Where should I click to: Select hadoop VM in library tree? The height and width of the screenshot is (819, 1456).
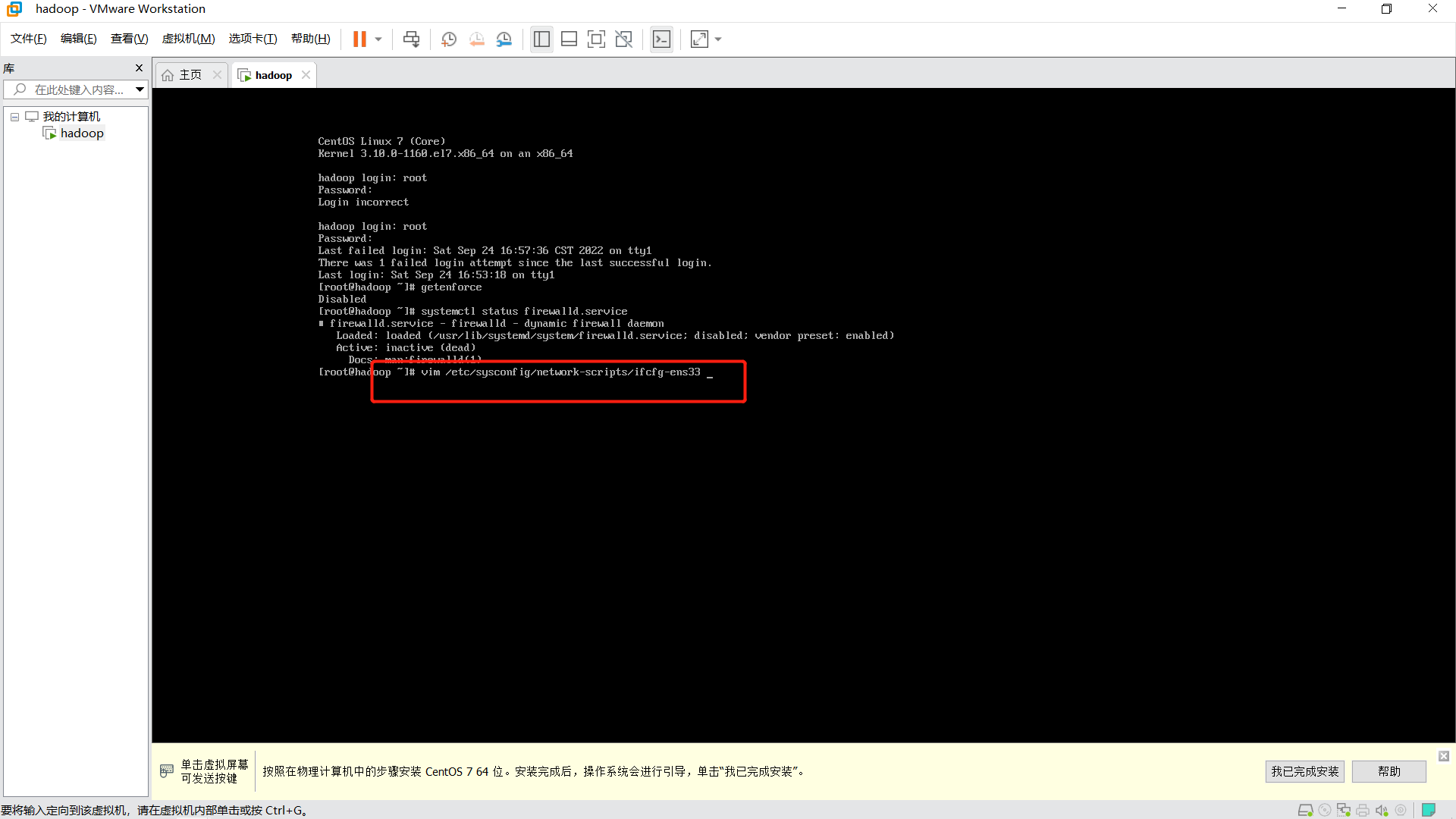pyautogui.click(x=82, y=133)
